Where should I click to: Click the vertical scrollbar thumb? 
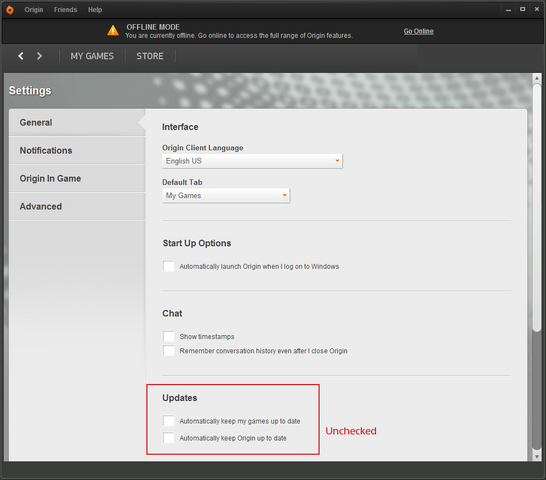[537, 208]
